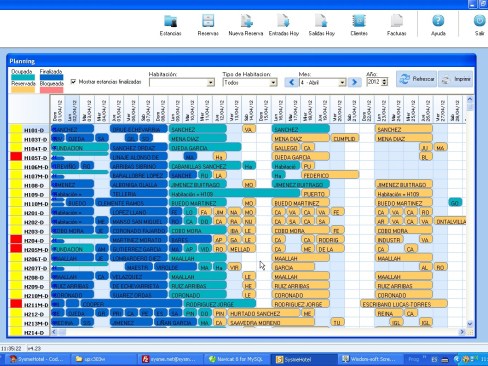488x366 pixels.
Task: Open ESCRIBANO LUCAS TORRES reservation bar
Action: [404, 304]
